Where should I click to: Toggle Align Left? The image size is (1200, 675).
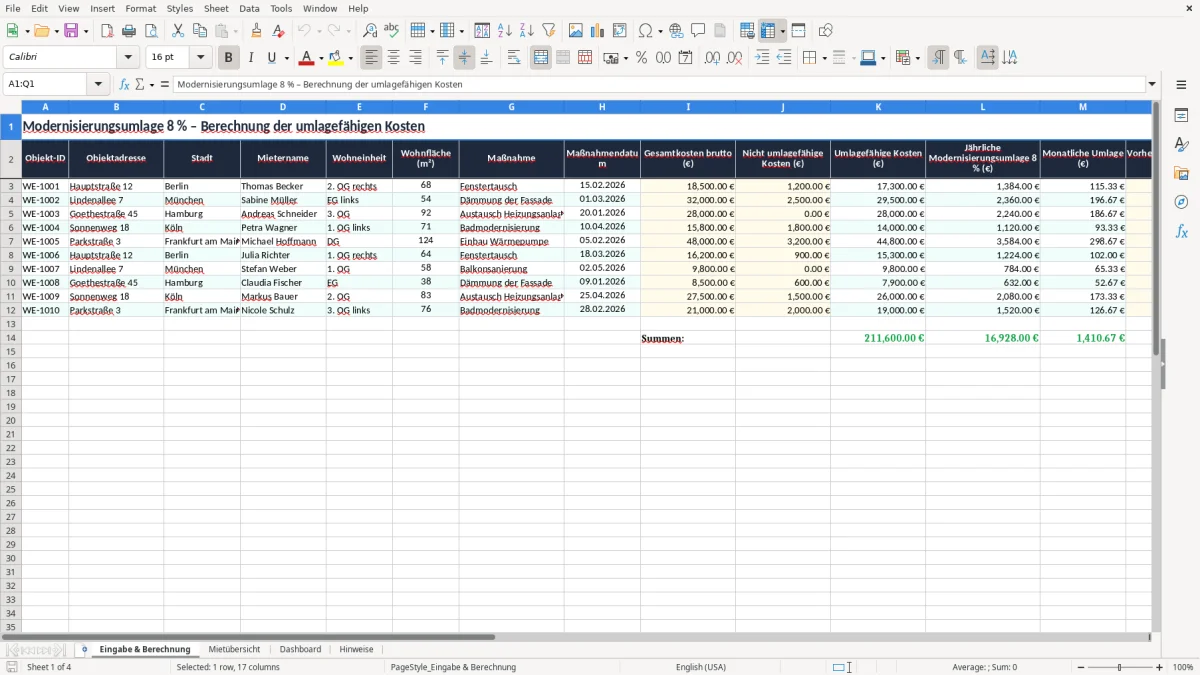point(371,58)
